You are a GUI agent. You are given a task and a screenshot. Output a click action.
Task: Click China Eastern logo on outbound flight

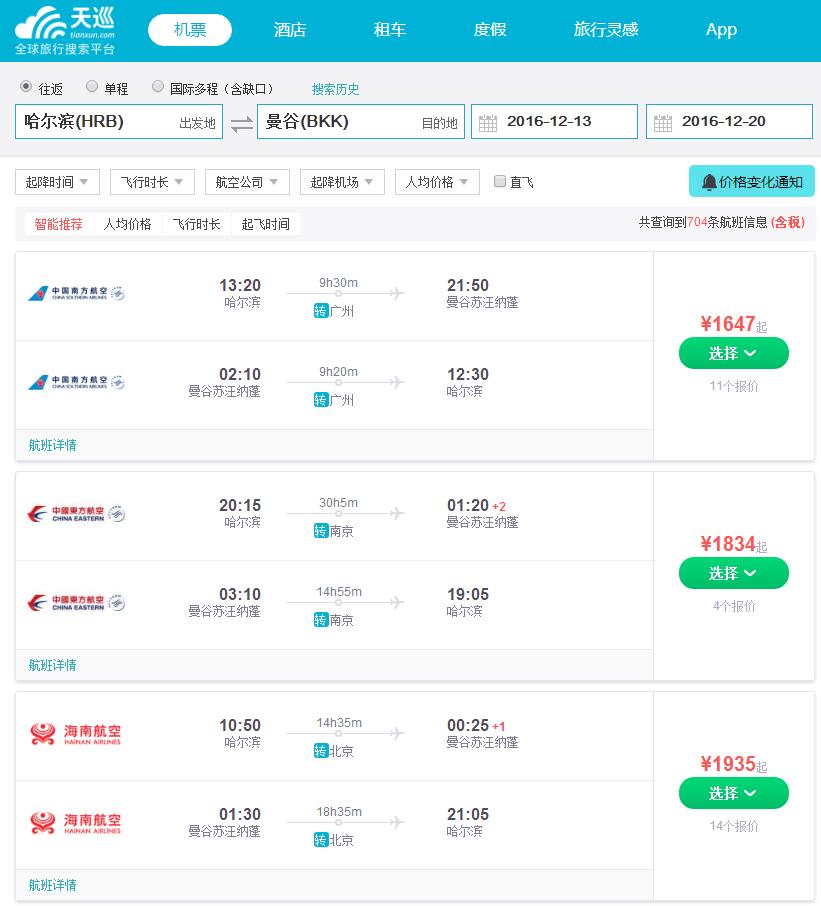[x=76, y=513]
